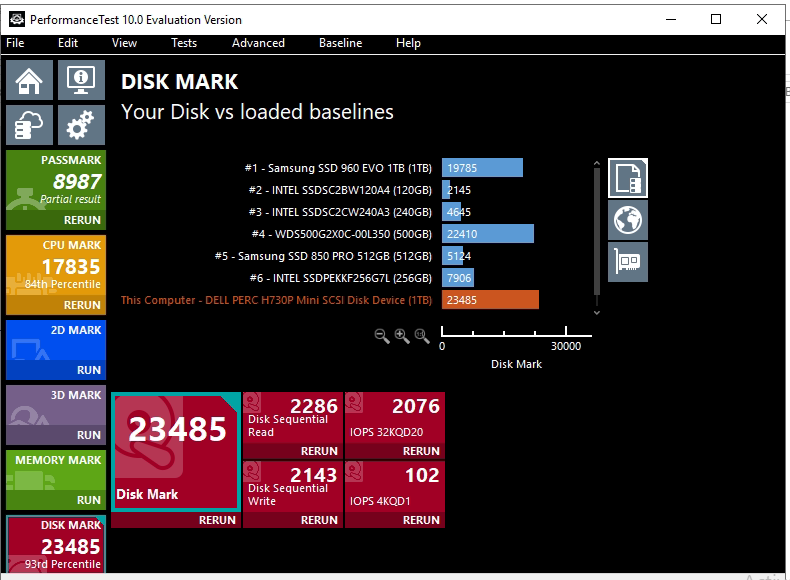Click the 3D Mark tile heading
The image size is (790, 580).
click(x=76, y=395)
